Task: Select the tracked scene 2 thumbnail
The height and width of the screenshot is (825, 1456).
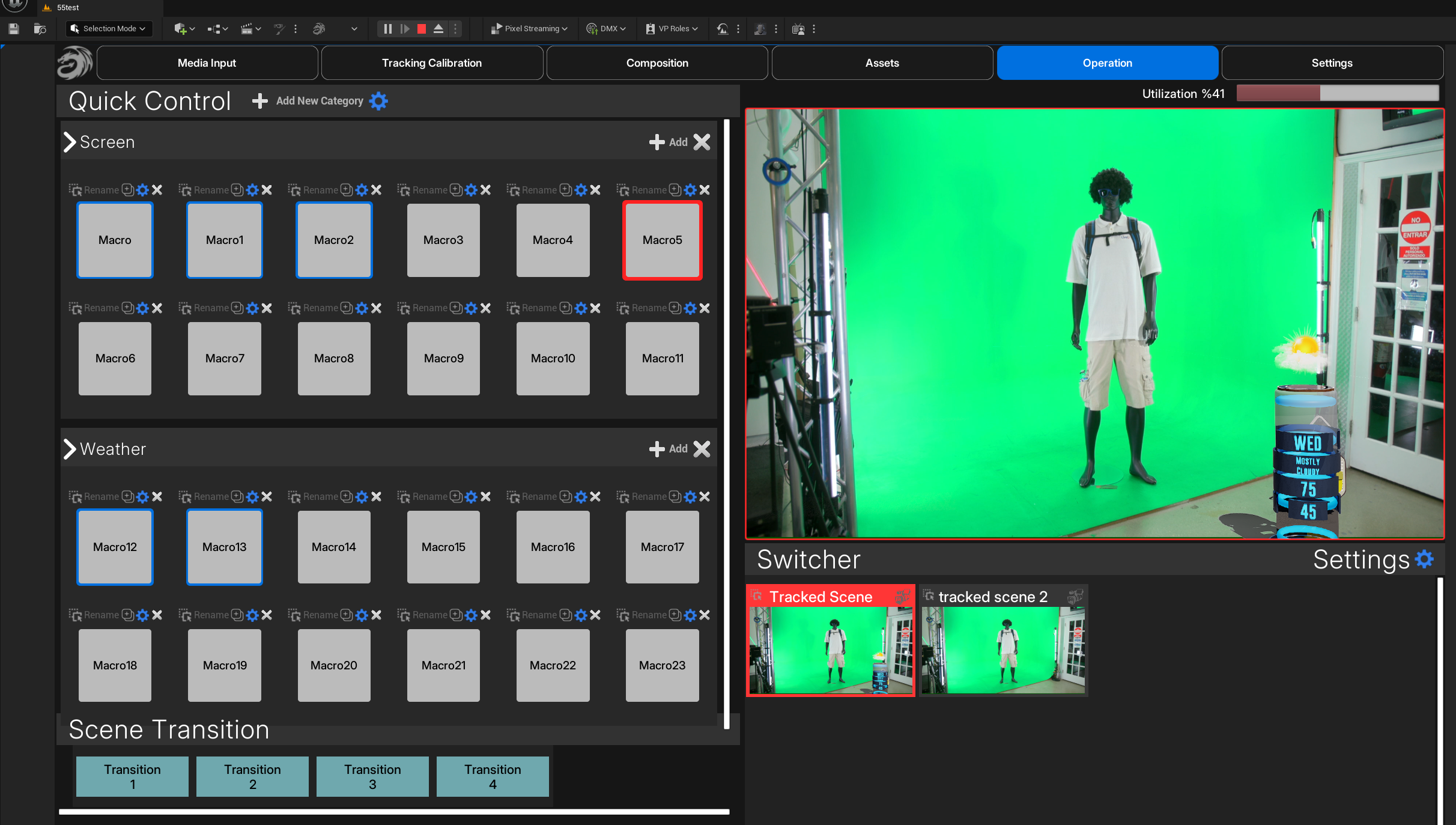Action: [x=1003, y=649]
